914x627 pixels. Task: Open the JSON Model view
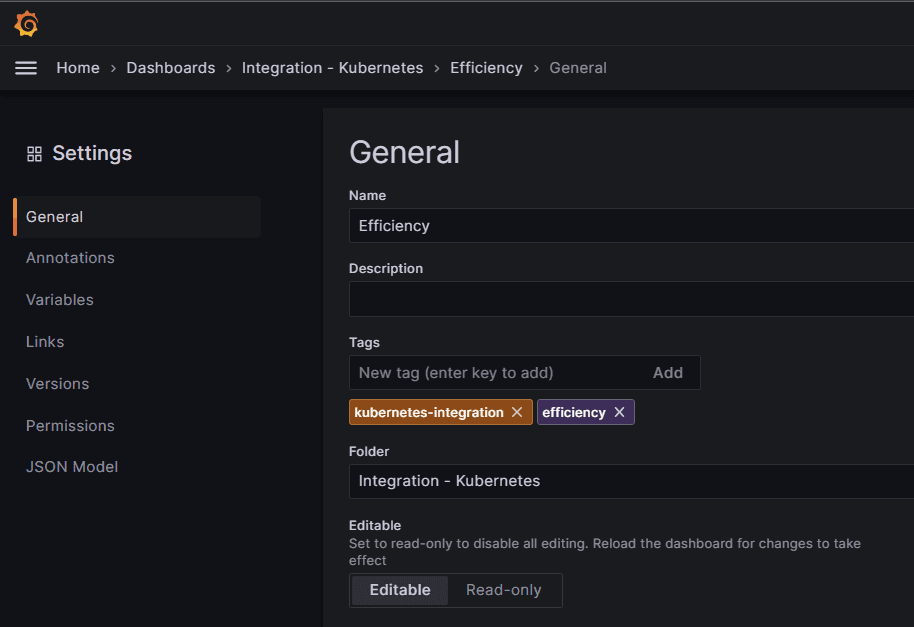72,466
